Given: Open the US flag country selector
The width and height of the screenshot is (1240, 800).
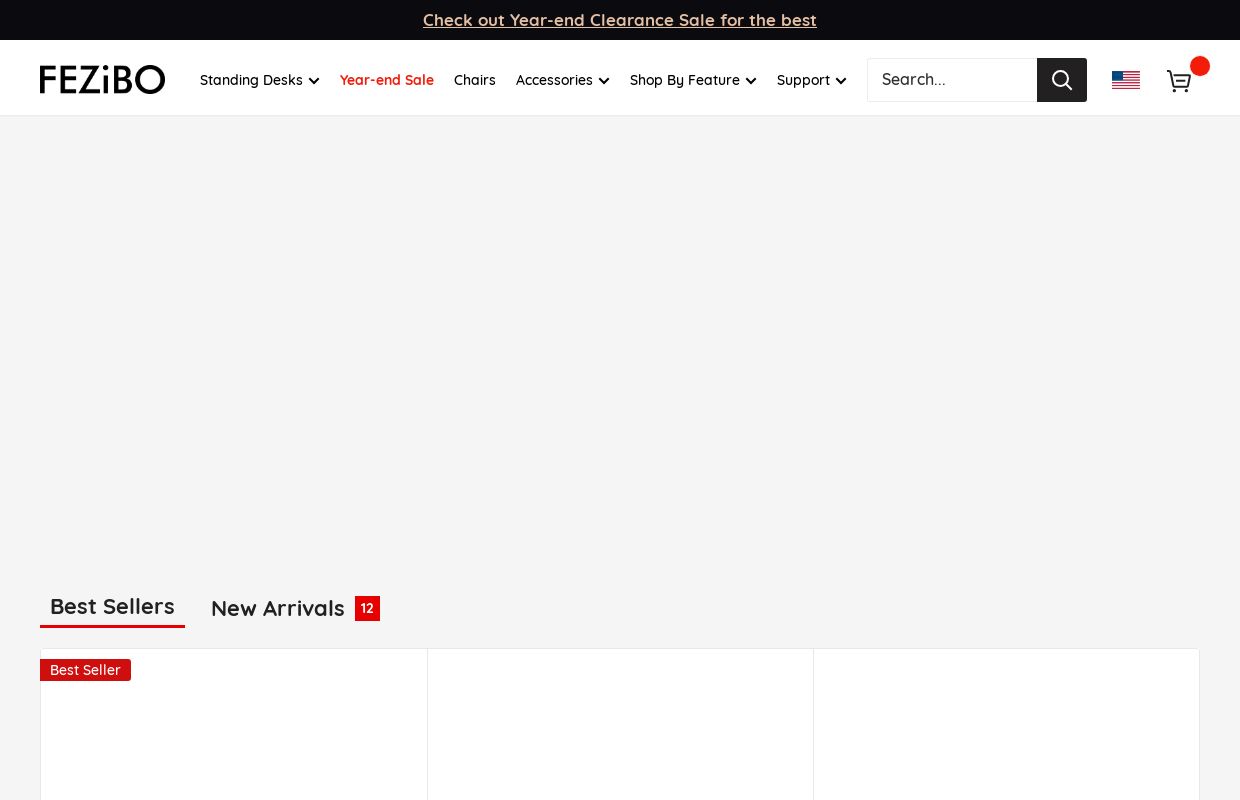Looking at the screenshot, I should point(1125,80).
